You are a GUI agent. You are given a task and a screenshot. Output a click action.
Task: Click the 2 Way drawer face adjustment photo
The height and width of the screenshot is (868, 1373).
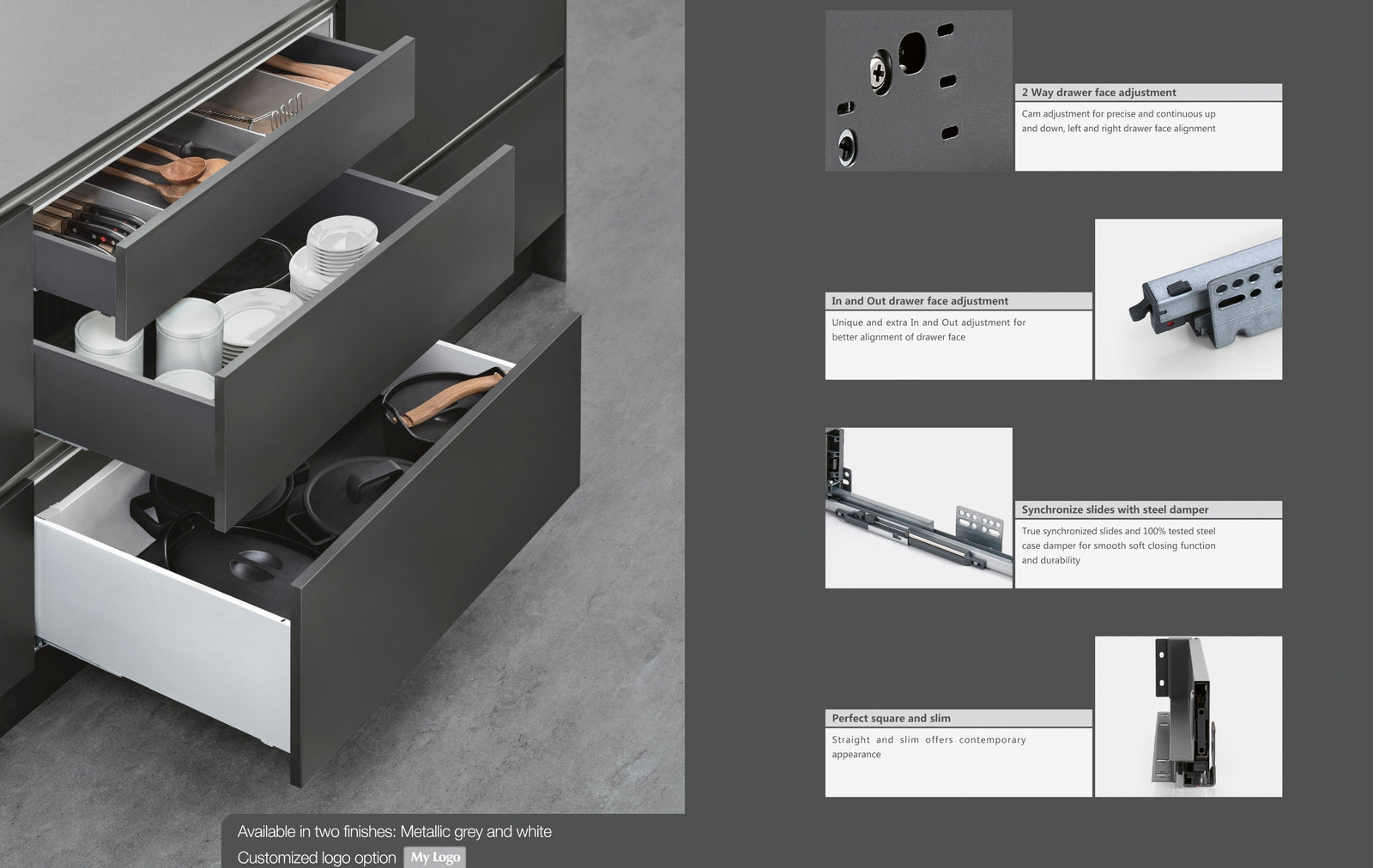[918, 90]
